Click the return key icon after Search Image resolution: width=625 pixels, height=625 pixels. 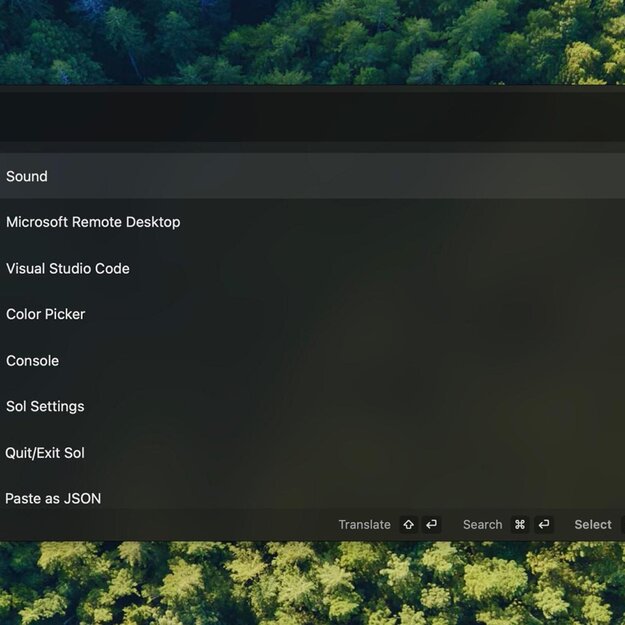(x=544, y=525)
